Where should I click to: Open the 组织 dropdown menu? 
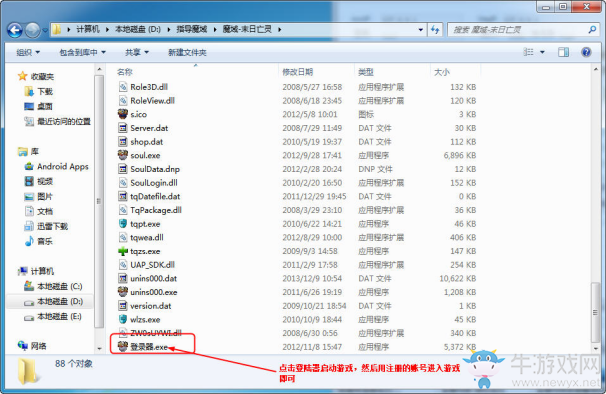tap(28, 52)
